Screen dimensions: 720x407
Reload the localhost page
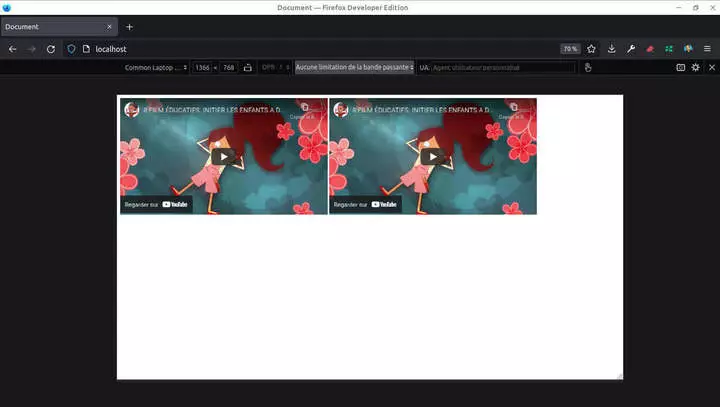pos(51,49)
